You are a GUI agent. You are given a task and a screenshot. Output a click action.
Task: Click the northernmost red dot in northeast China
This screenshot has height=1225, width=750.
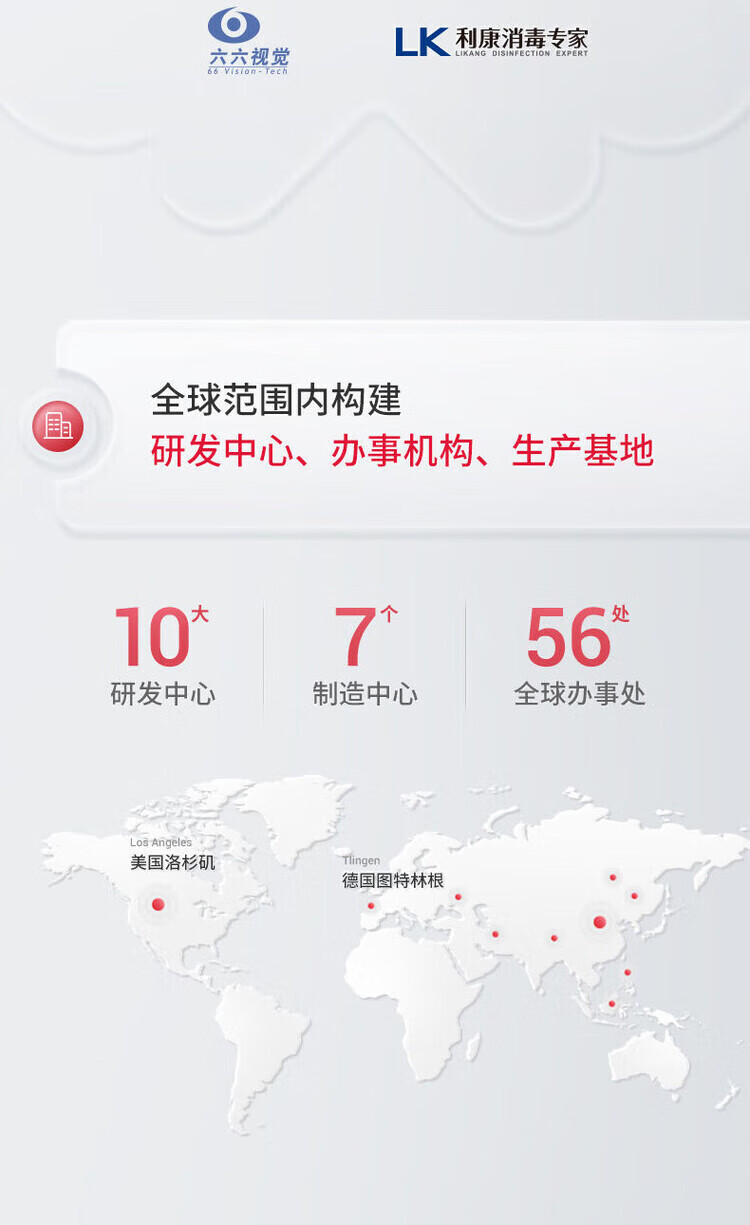point(613,878)
